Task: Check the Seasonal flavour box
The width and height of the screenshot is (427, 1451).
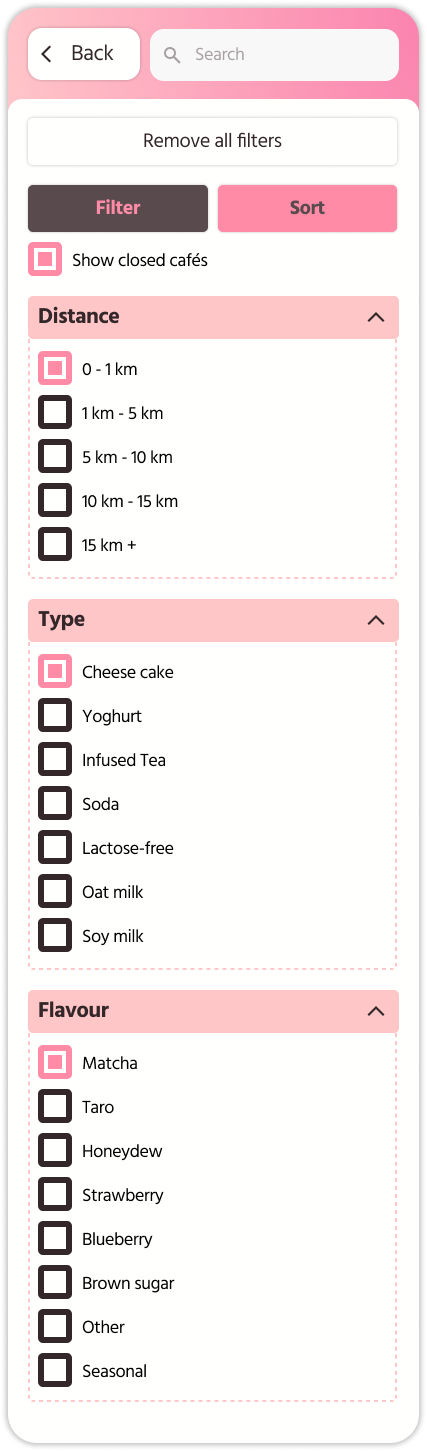Action: click(x=55, y=1370)
